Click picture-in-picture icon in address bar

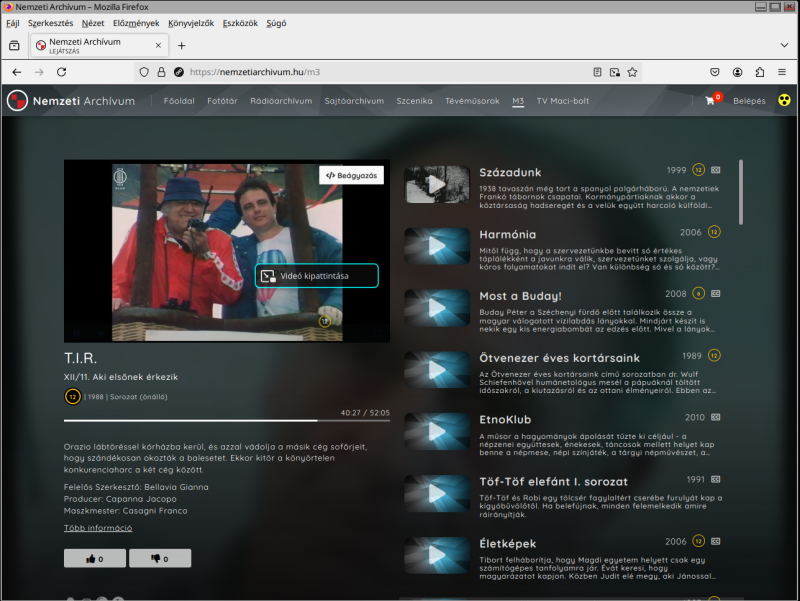(x=615, y=72)
